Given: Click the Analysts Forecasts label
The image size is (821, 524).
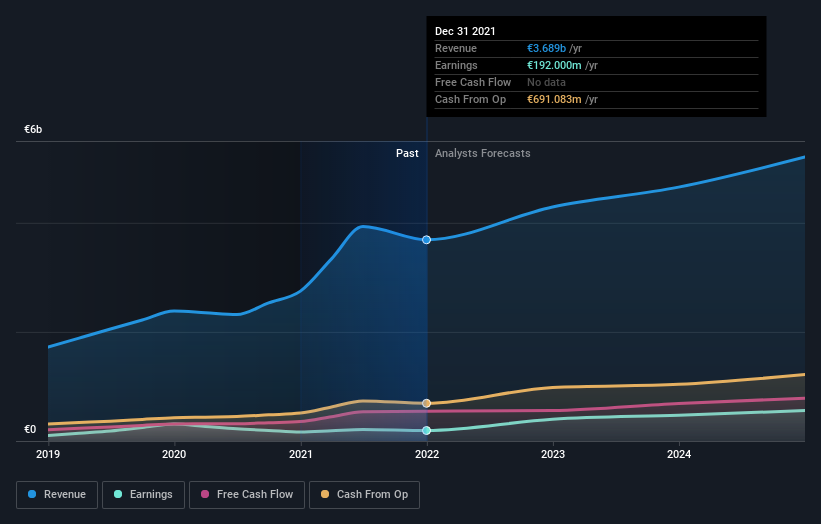Looking at the screenshot, I should [x=482, y=153].
